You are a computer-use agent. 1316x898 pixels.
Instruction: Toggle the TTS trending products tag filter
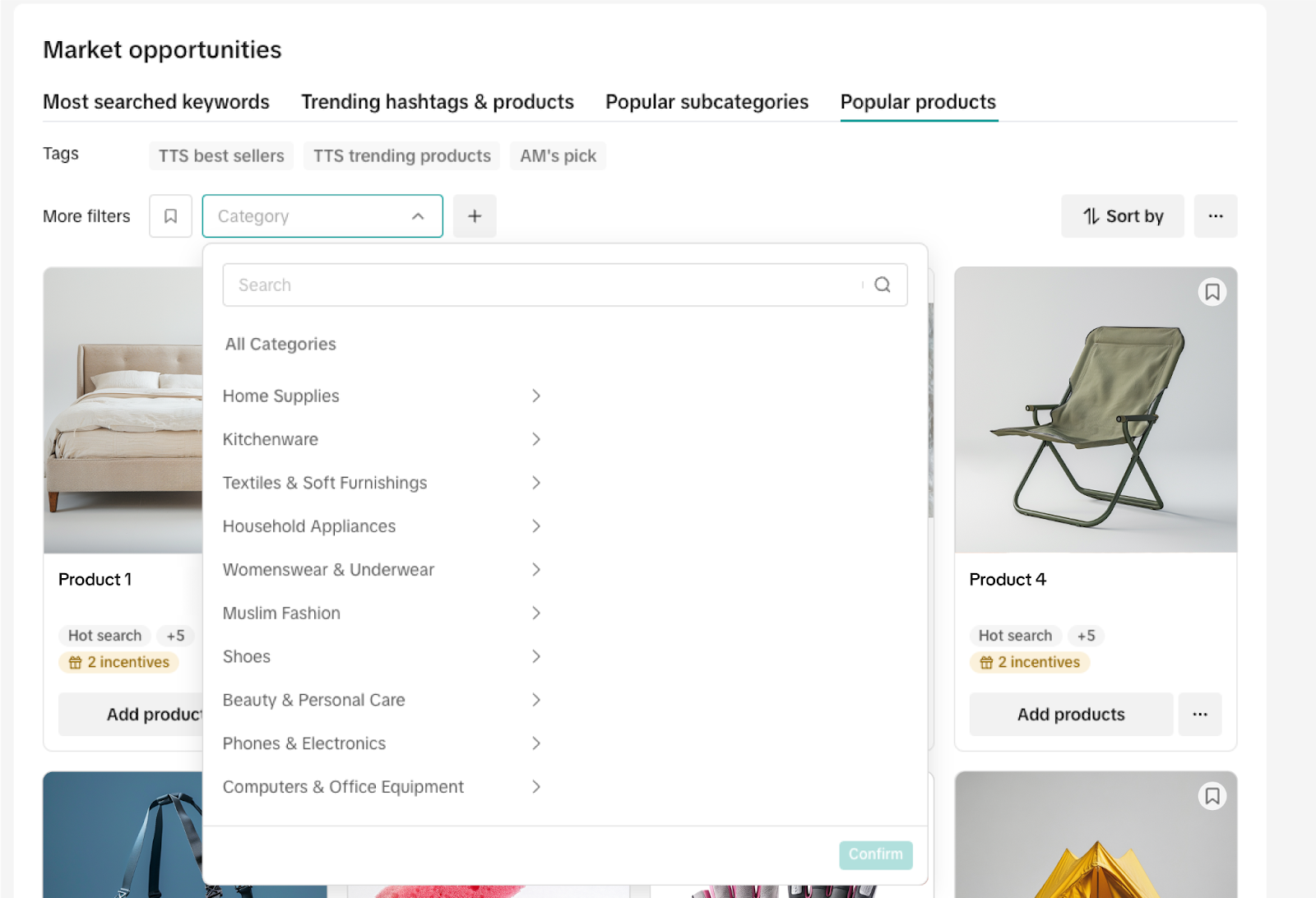coord(401,155)
